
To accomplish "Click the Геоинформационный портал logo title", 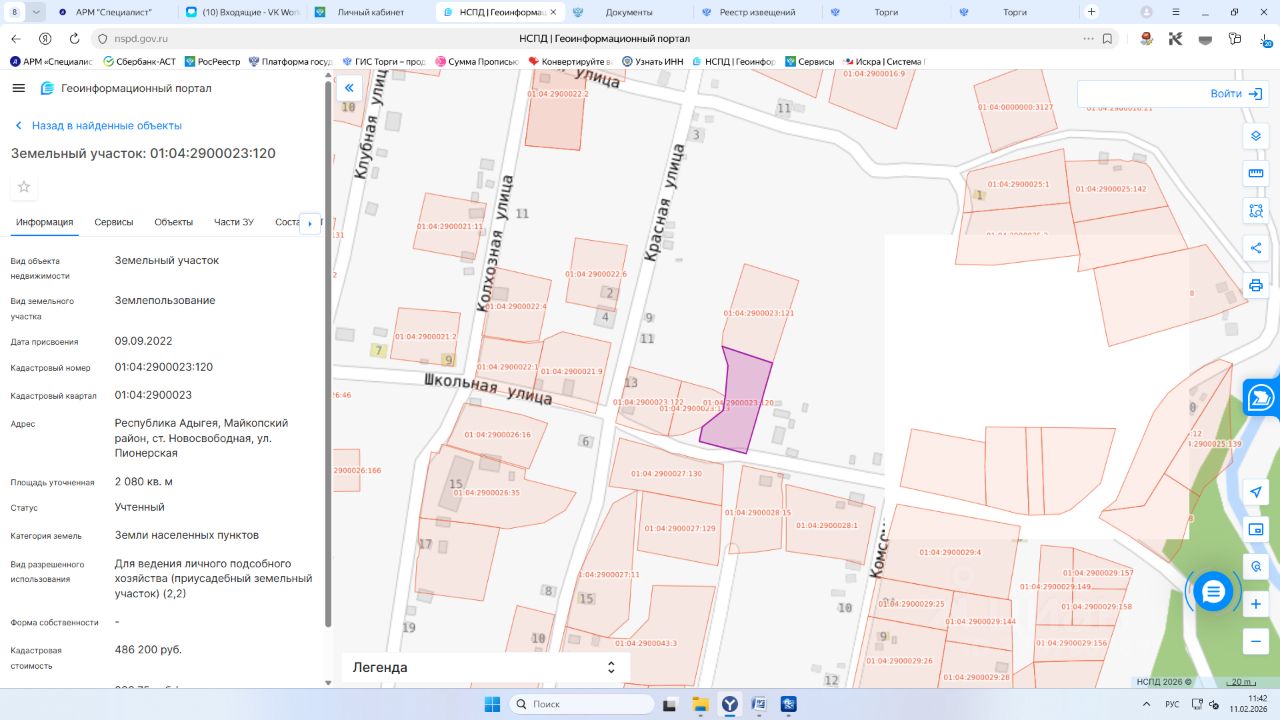I will (126, 88).
